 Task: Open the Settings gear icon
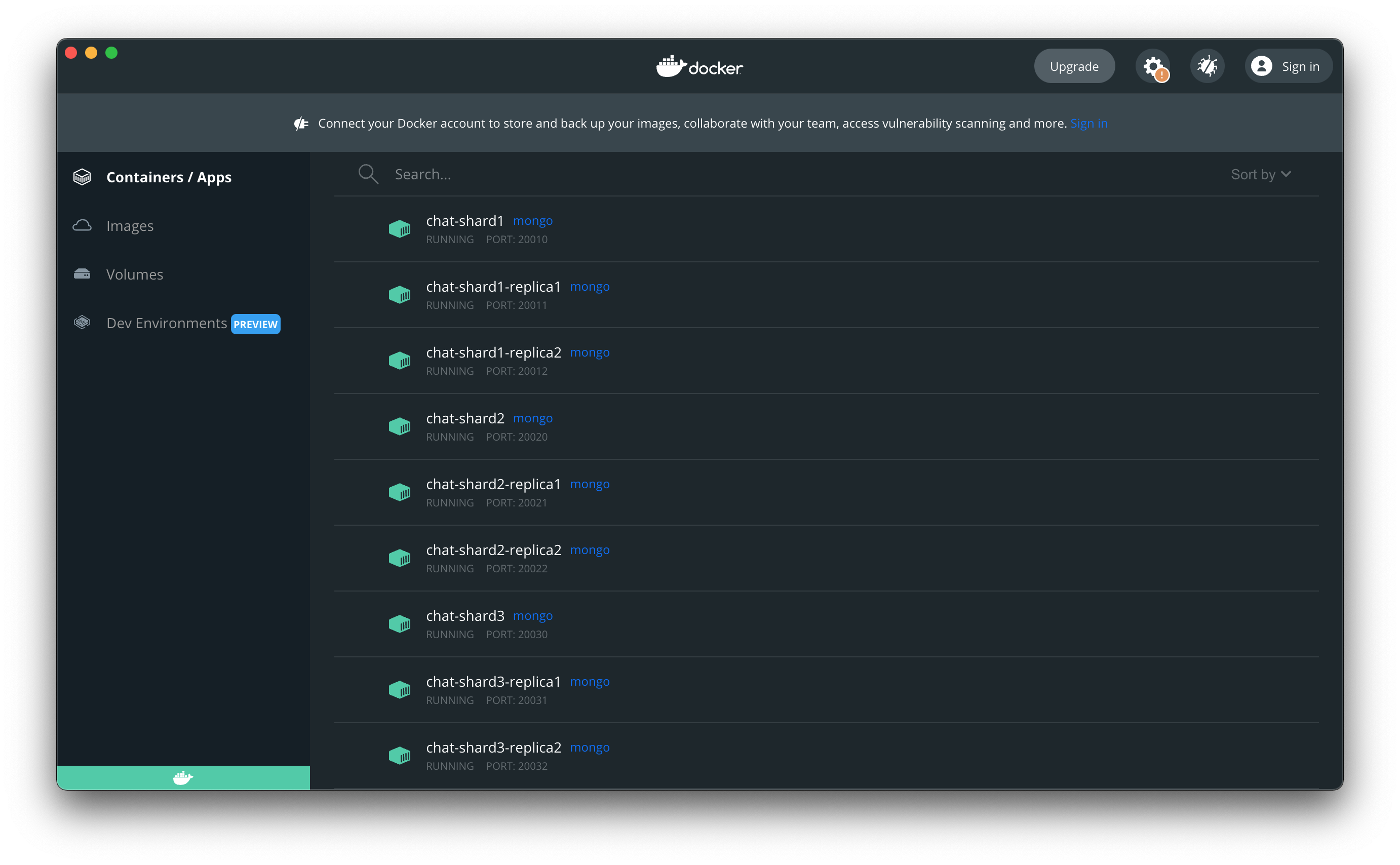[x=1155, y=65]
